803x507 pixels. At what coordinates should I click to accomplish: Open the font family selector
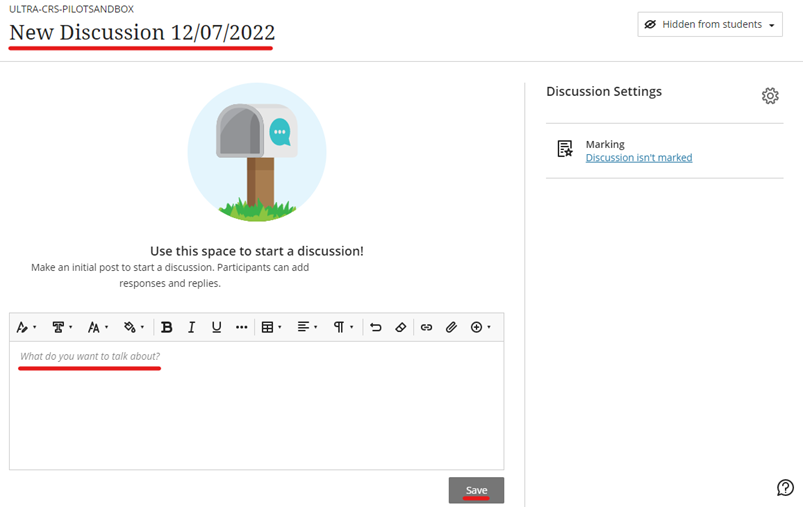click(x=58, y=327)
